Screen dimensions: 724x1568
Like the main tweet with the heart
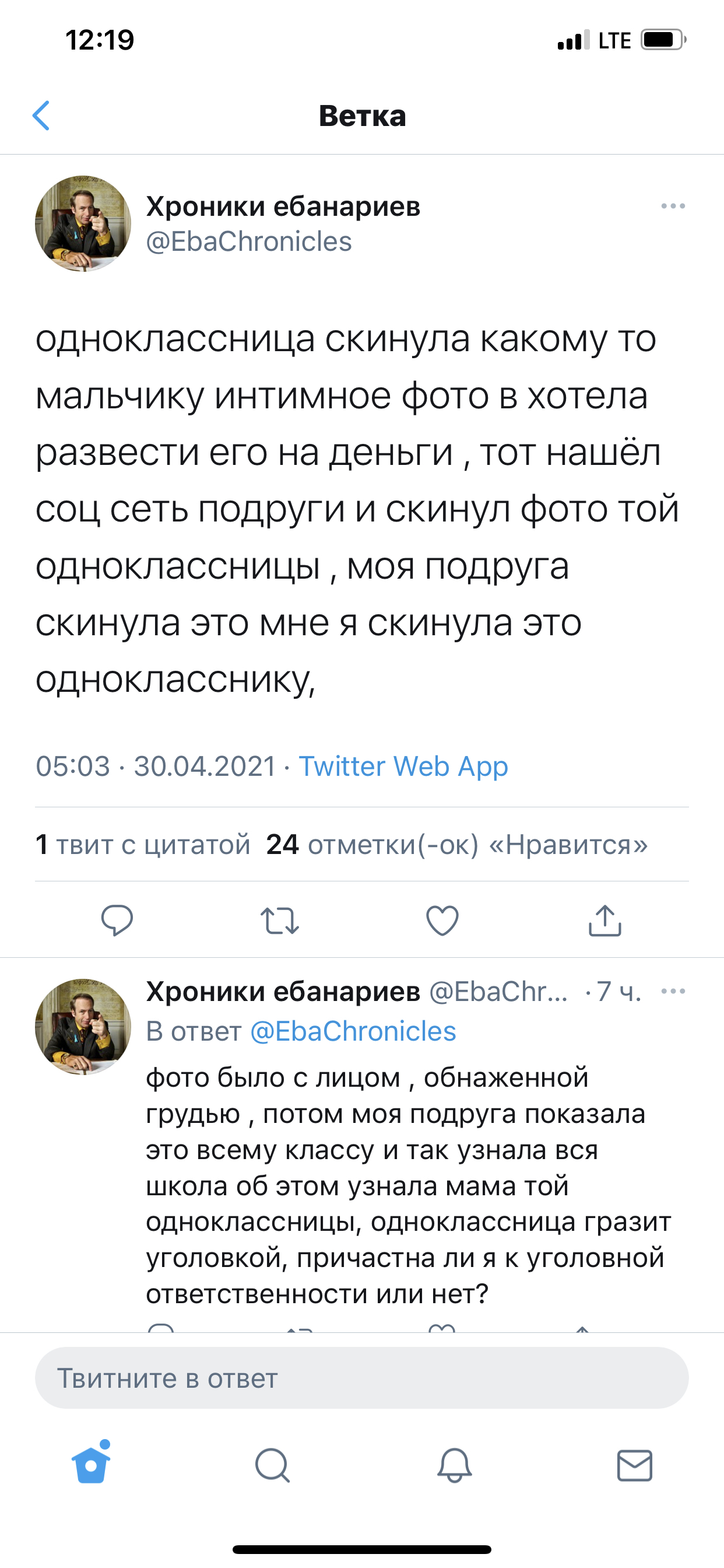442,921
